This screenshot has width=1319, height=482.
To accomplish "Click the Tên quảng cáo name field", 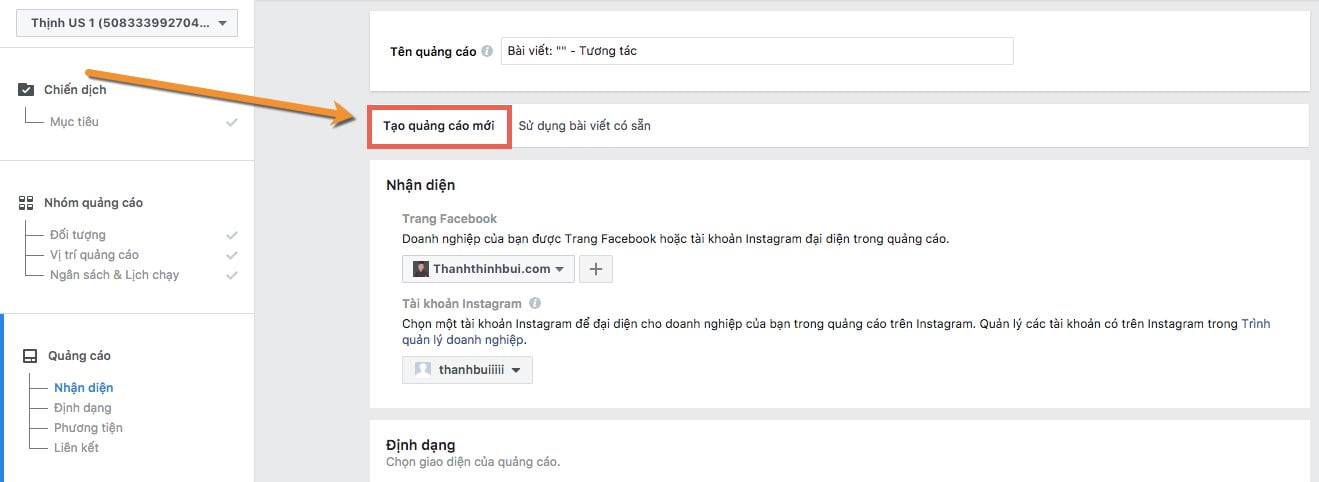I will click(757, 51).
